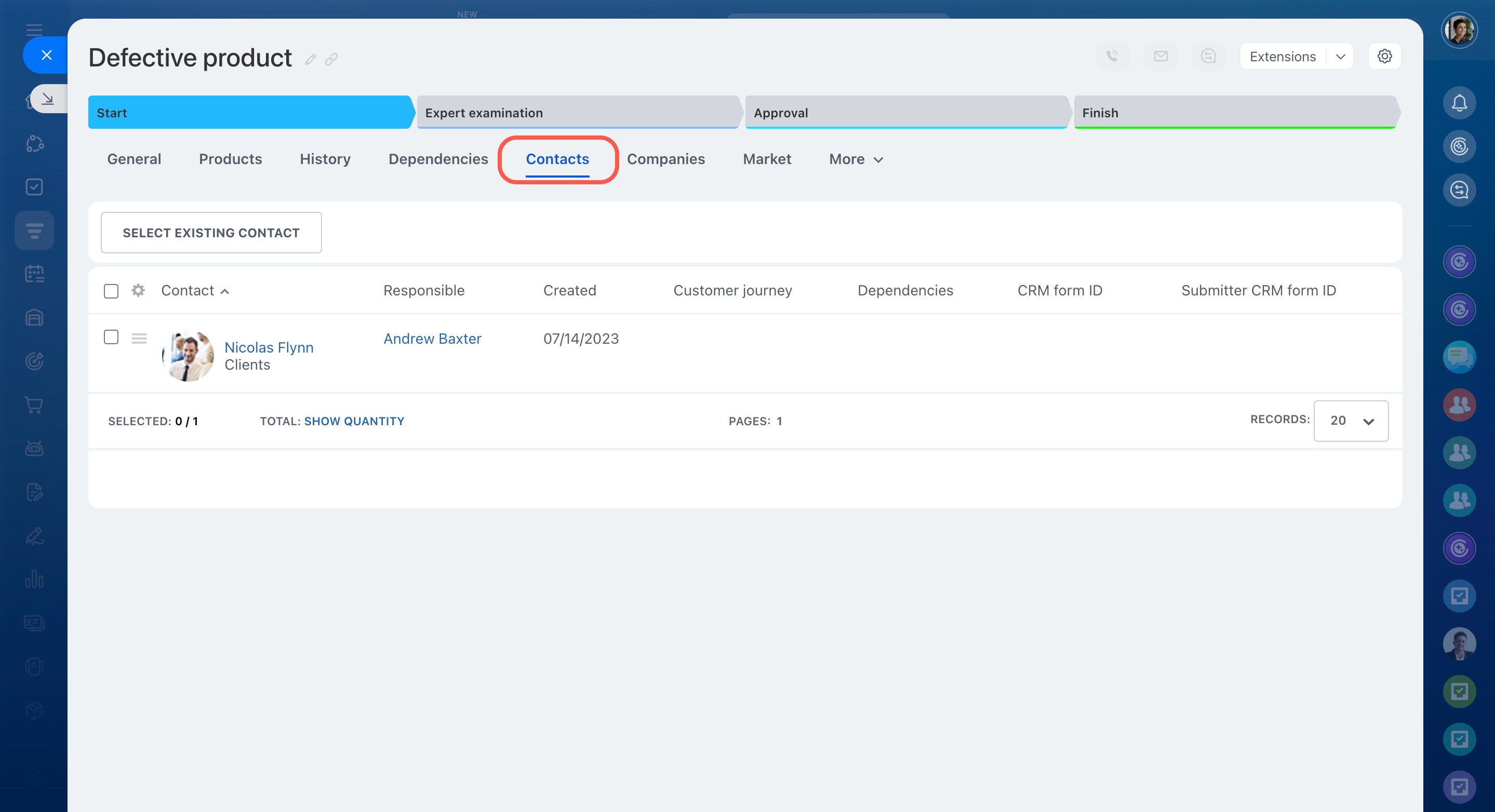
Task: Click the Extensions button
Action: click(x=1283, y=56)
